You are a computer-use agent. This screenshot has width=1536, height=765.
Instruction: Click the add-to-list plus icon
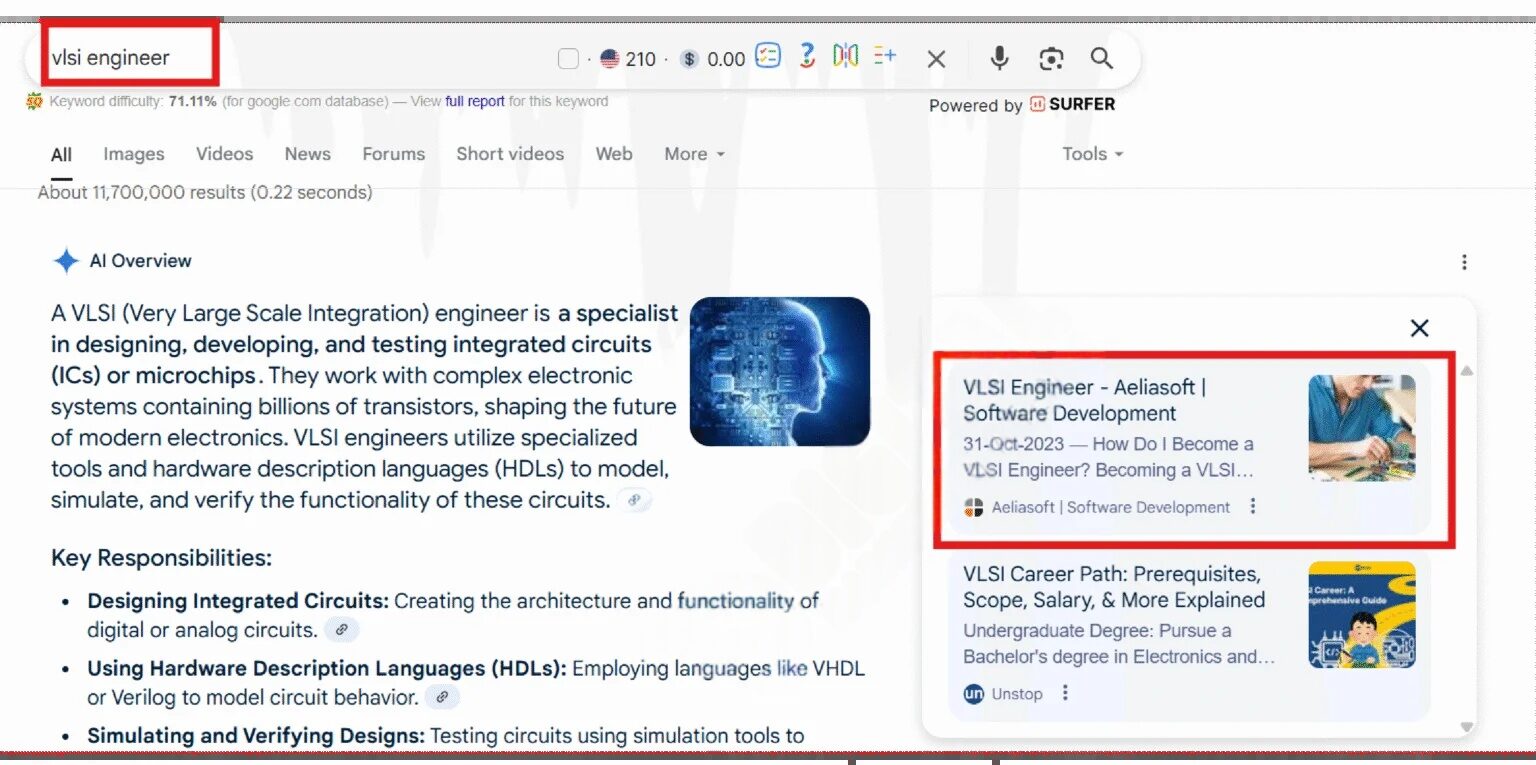pos(884,58)
